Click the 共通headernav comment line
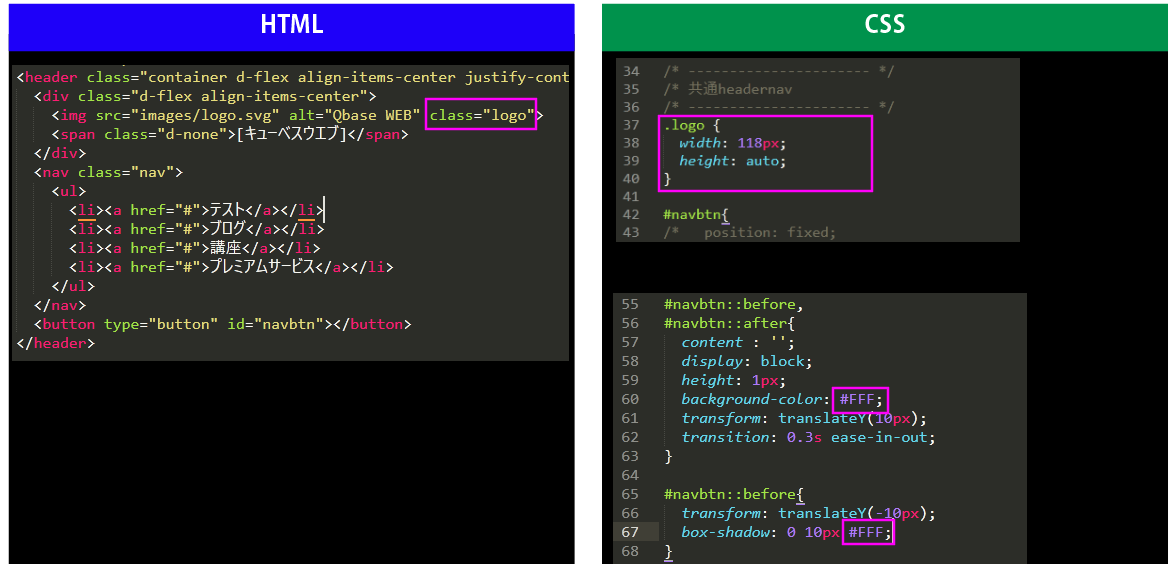This screenshot has height=564, width=1175. (727, 89)
